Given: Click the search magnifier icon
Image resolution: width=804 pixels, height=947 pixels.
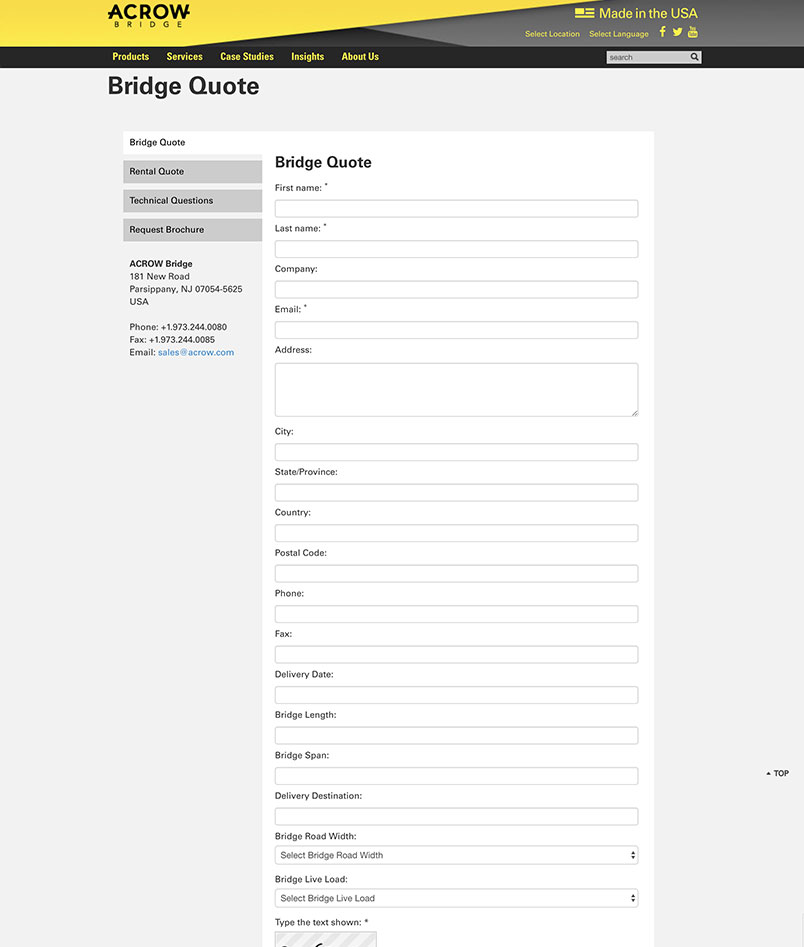Looking at the screenshot, I should pos(694,57).
